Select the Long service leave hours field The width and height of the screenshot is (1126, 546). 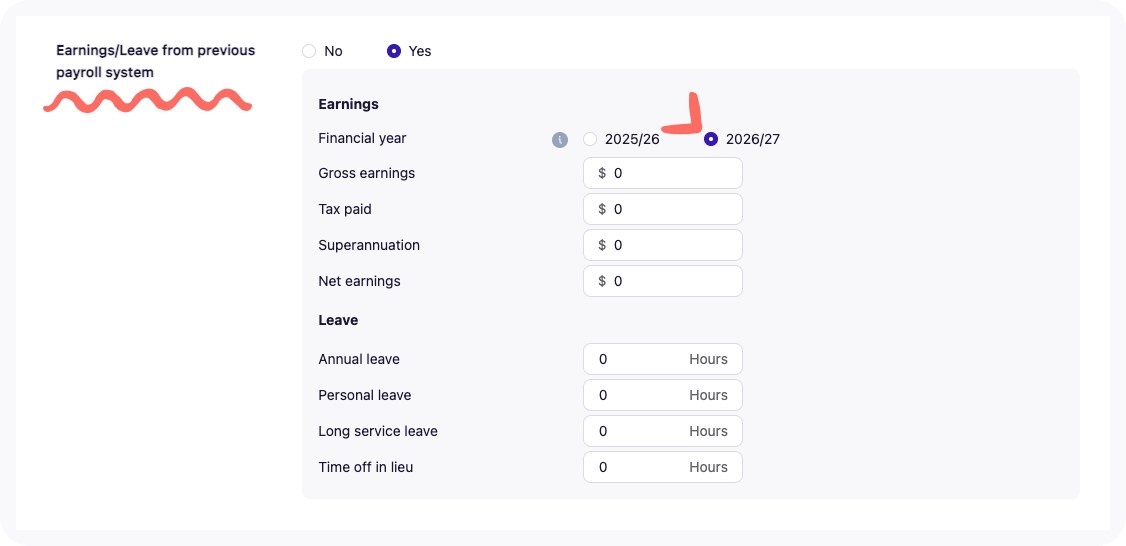click(x=663, y=431)
